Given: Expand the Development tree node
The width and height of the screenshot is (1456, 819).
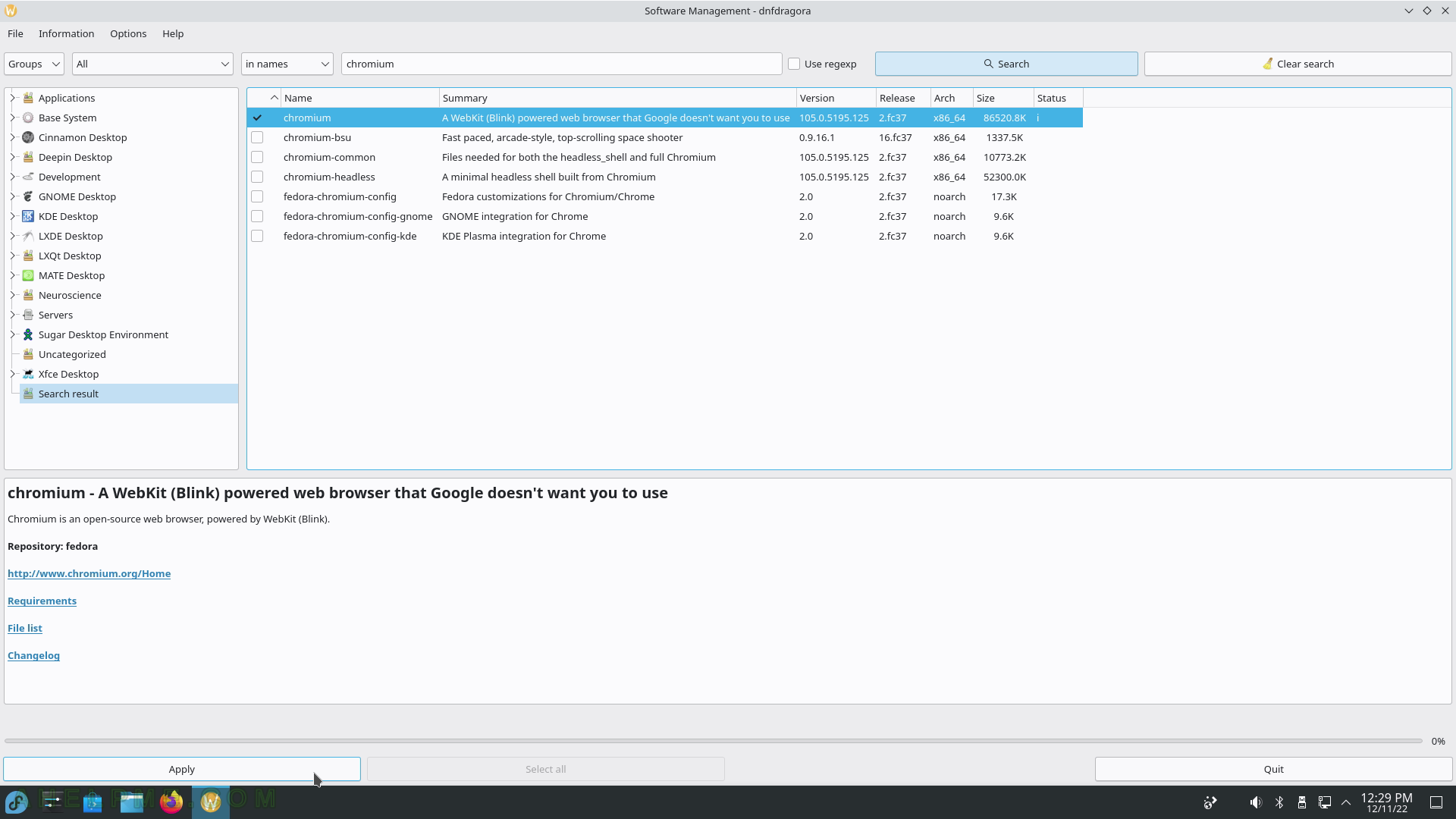Looking at the screenshot, I should click(12, 177).
